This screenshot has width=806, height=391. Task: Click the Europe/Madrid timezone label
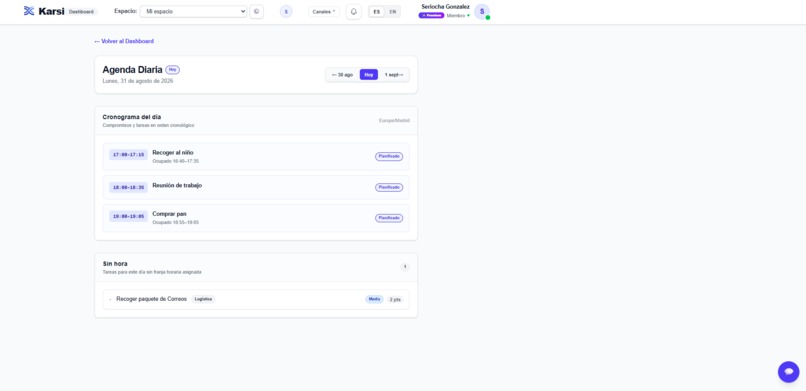(x=394, y=121)
